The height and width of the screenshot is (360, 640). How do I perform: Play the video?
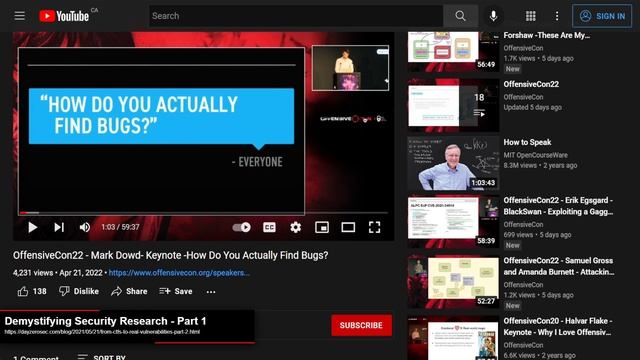pos(32,227)
